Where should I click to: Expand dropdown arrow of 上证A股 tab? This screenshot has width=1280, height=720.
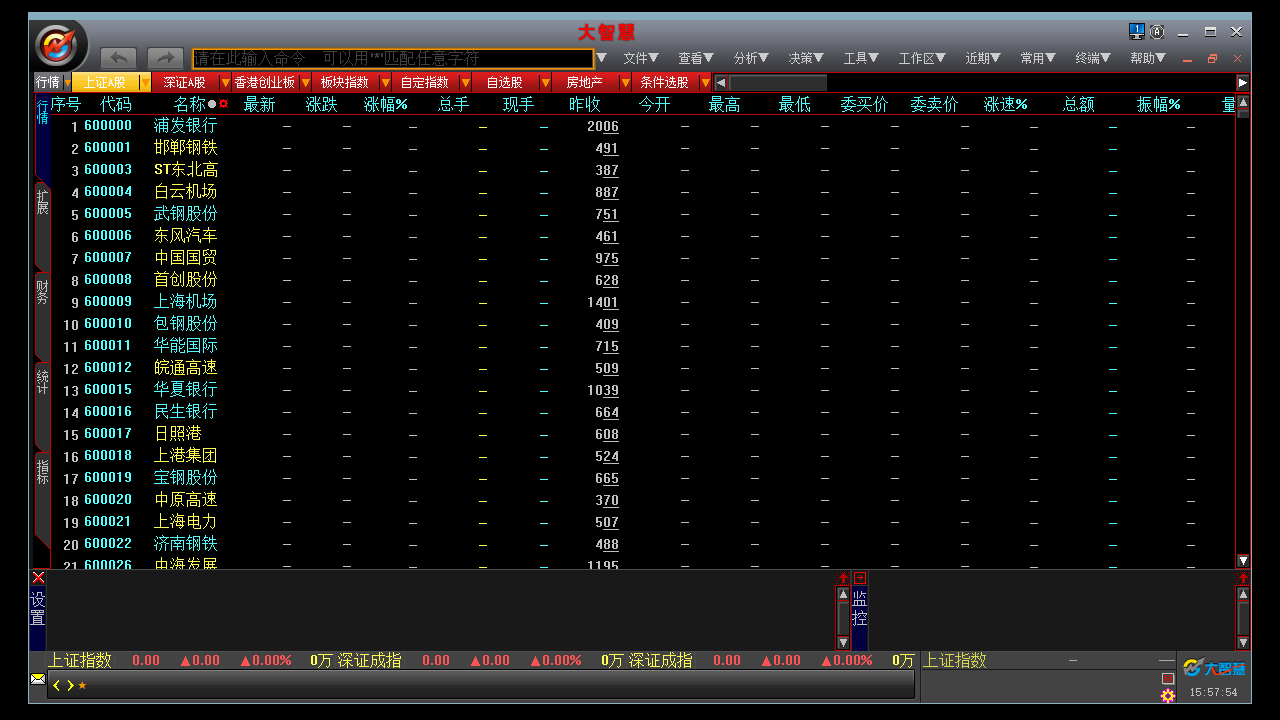[x=145, y=82]
